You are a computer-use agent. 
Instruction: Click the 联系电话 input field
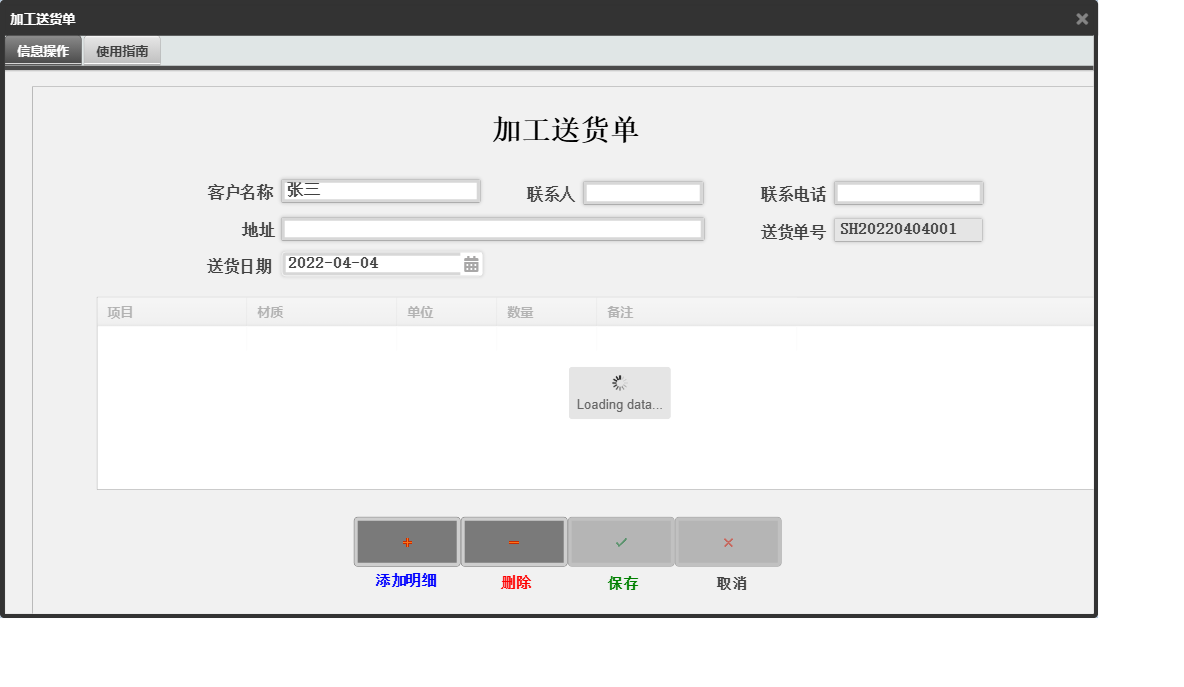[x=908, y=192]
